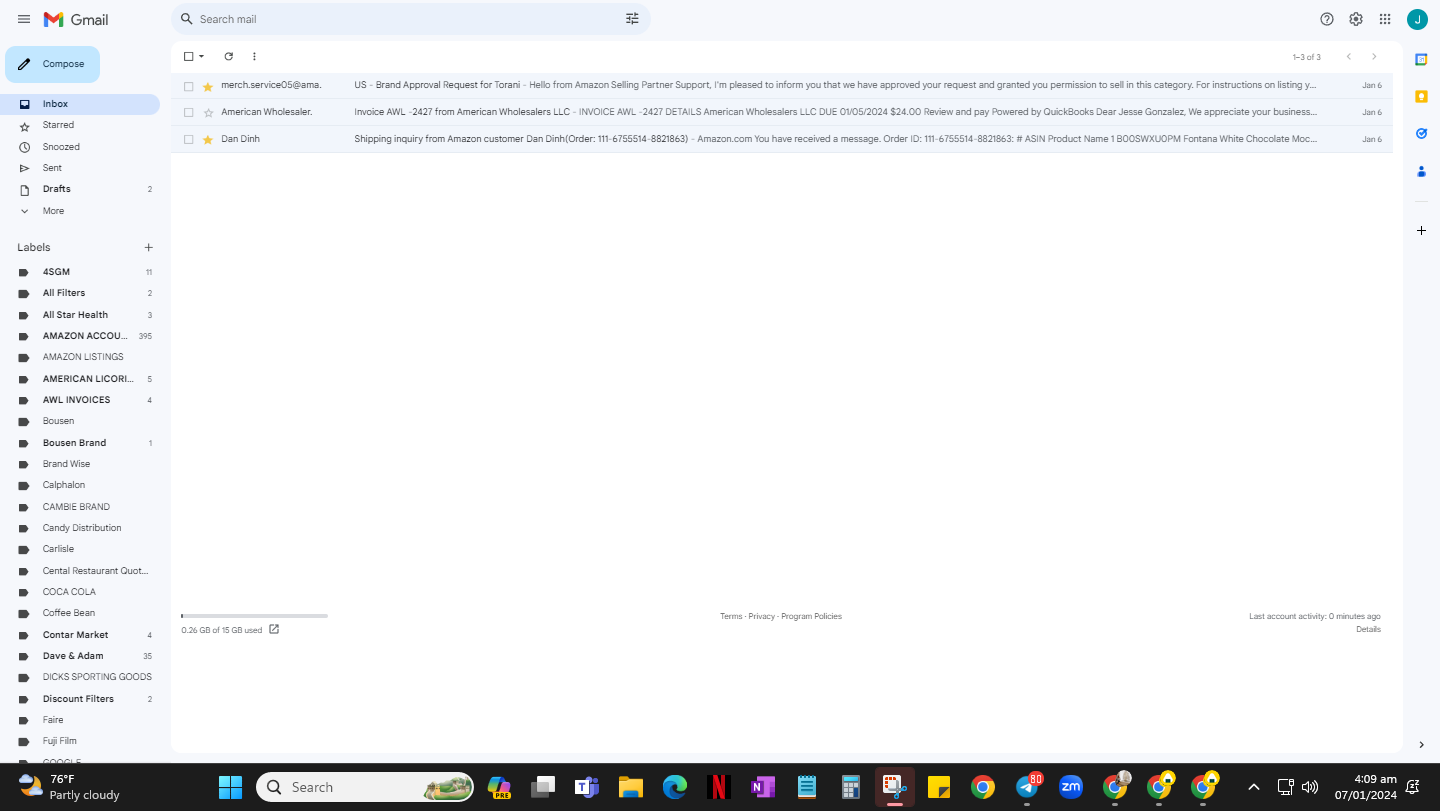Viewport: 1440px width, 811px height.
Task: Open the select dropdown arrow beside checkbox
Action: click(x=201, y=57)
